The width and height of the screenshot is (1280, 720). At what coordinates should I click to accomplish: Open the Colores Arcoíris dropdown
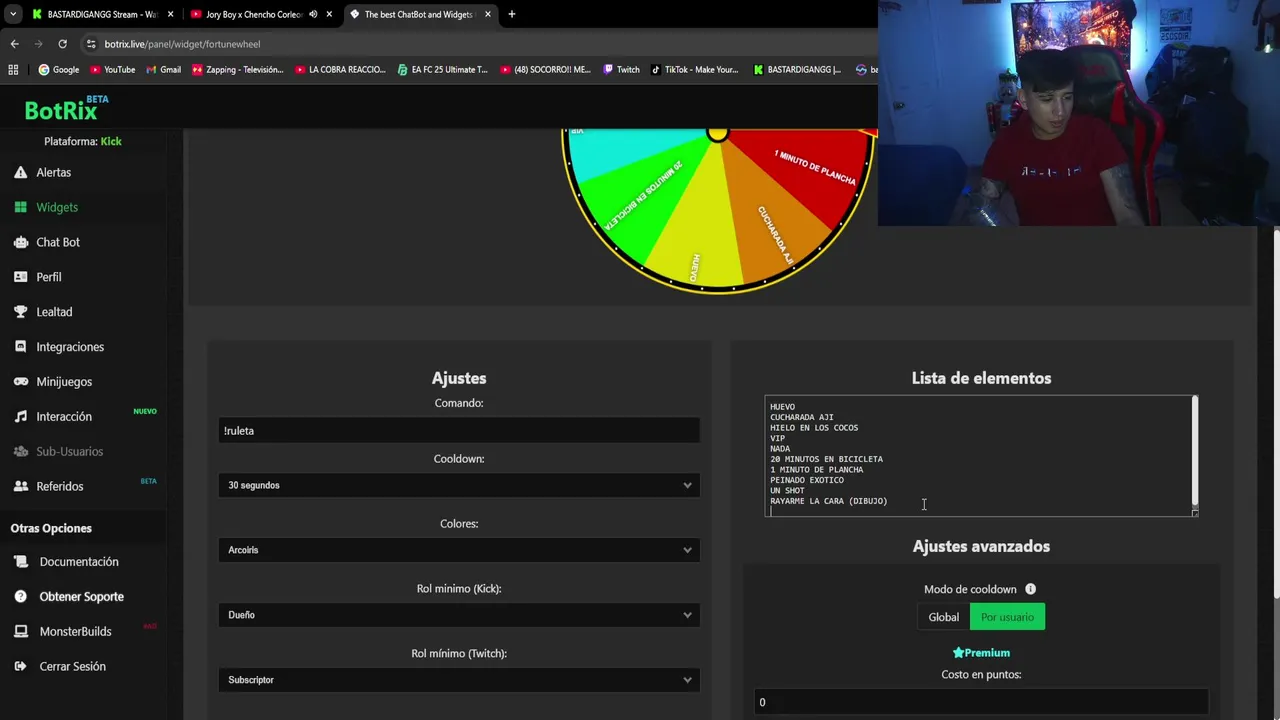coord(459,550)
